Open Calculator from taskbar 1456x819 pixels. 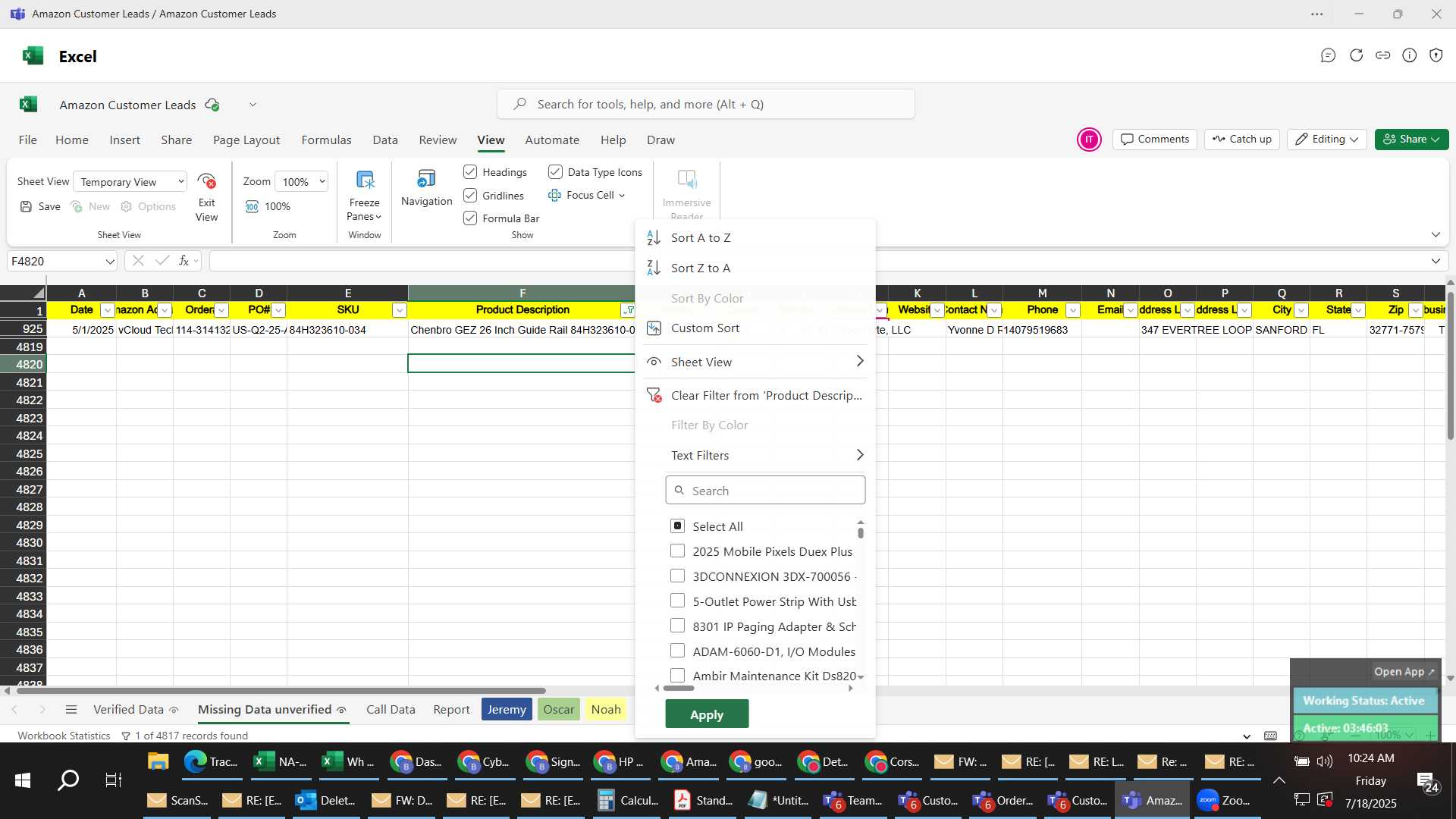tap(629, 800)
